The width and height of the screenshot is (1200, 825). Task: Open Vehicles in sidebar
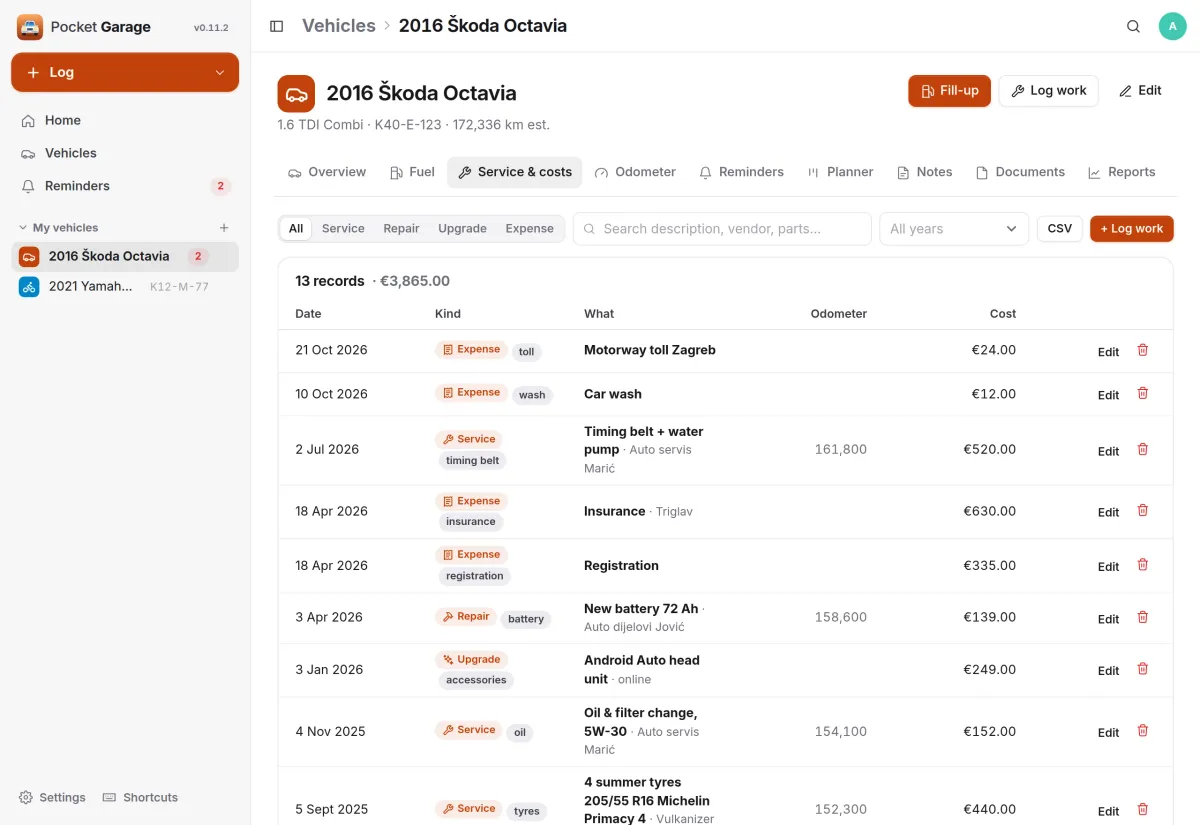(x=125, y=153)
